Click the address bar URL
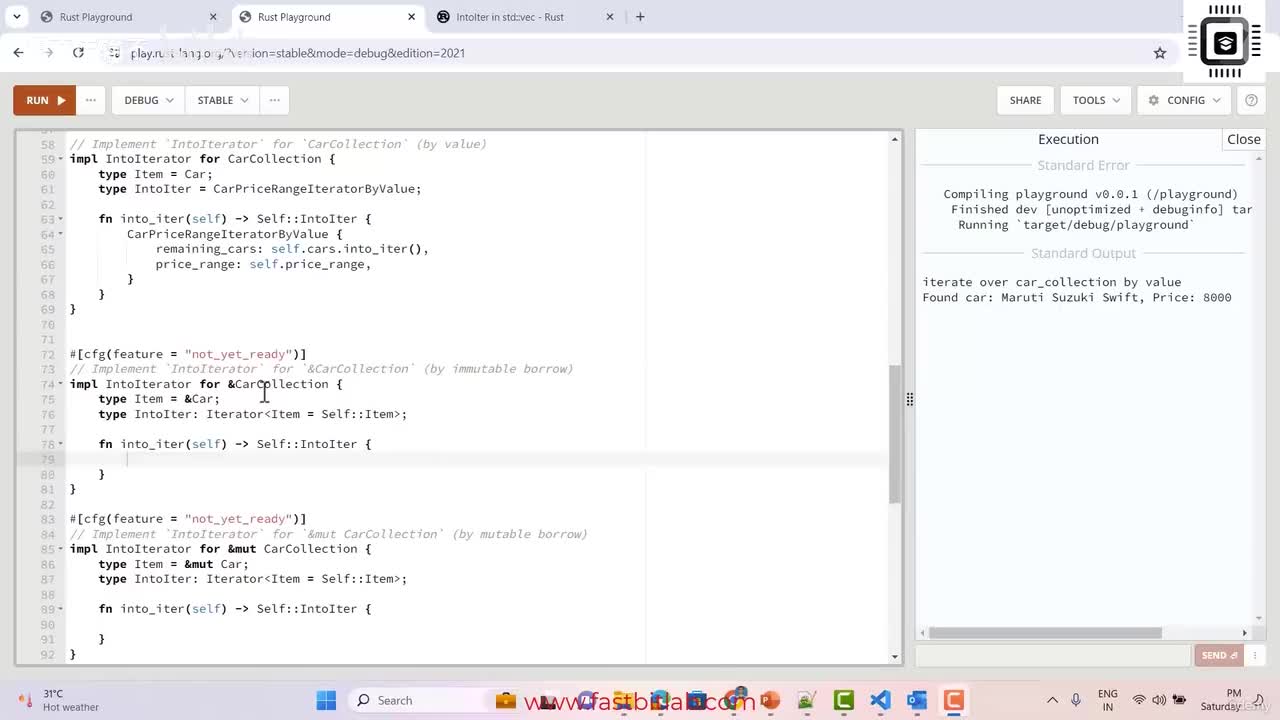1280x720 pixels. [298, 53]
